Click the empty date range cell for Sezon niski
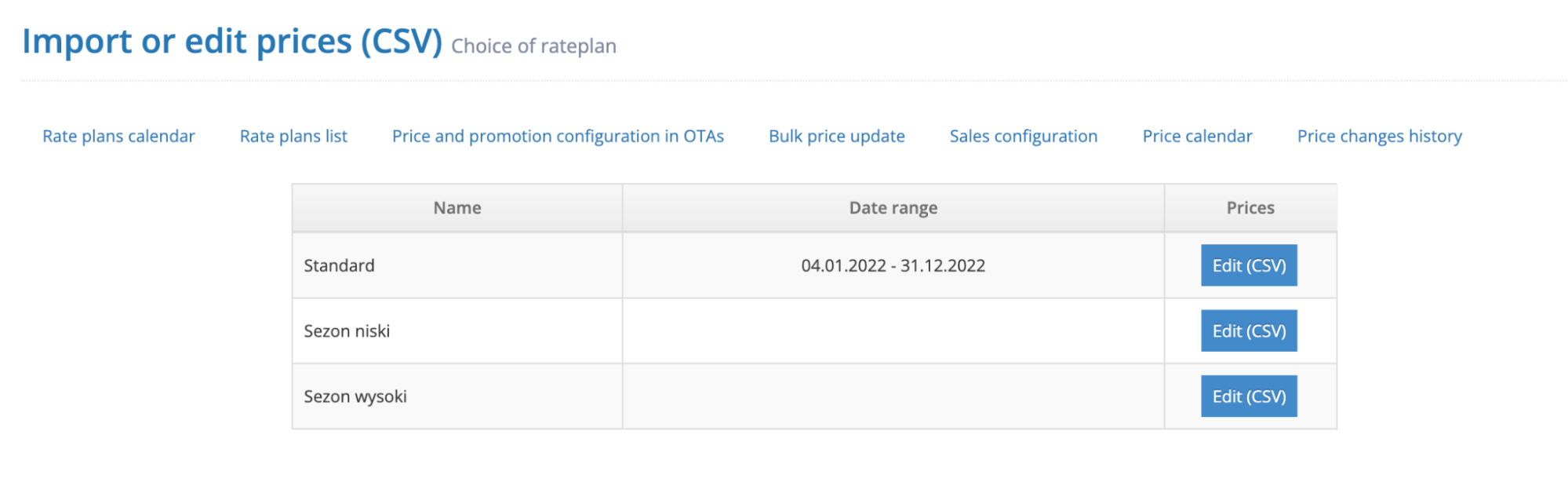Viewport: 1568px width, 482px height. pyautogui.click(x=893, y=331)
